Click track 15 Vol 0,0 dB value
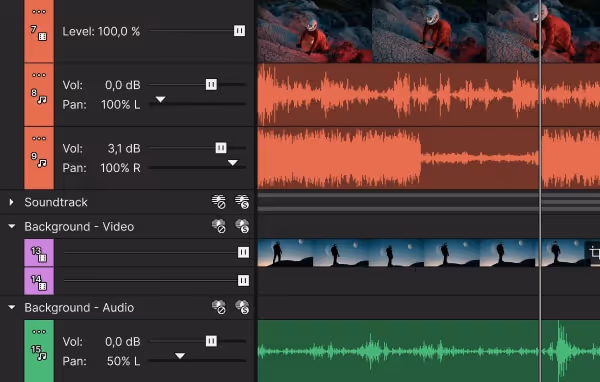This screenshot has width=600, height=382. tap(123, 342)
